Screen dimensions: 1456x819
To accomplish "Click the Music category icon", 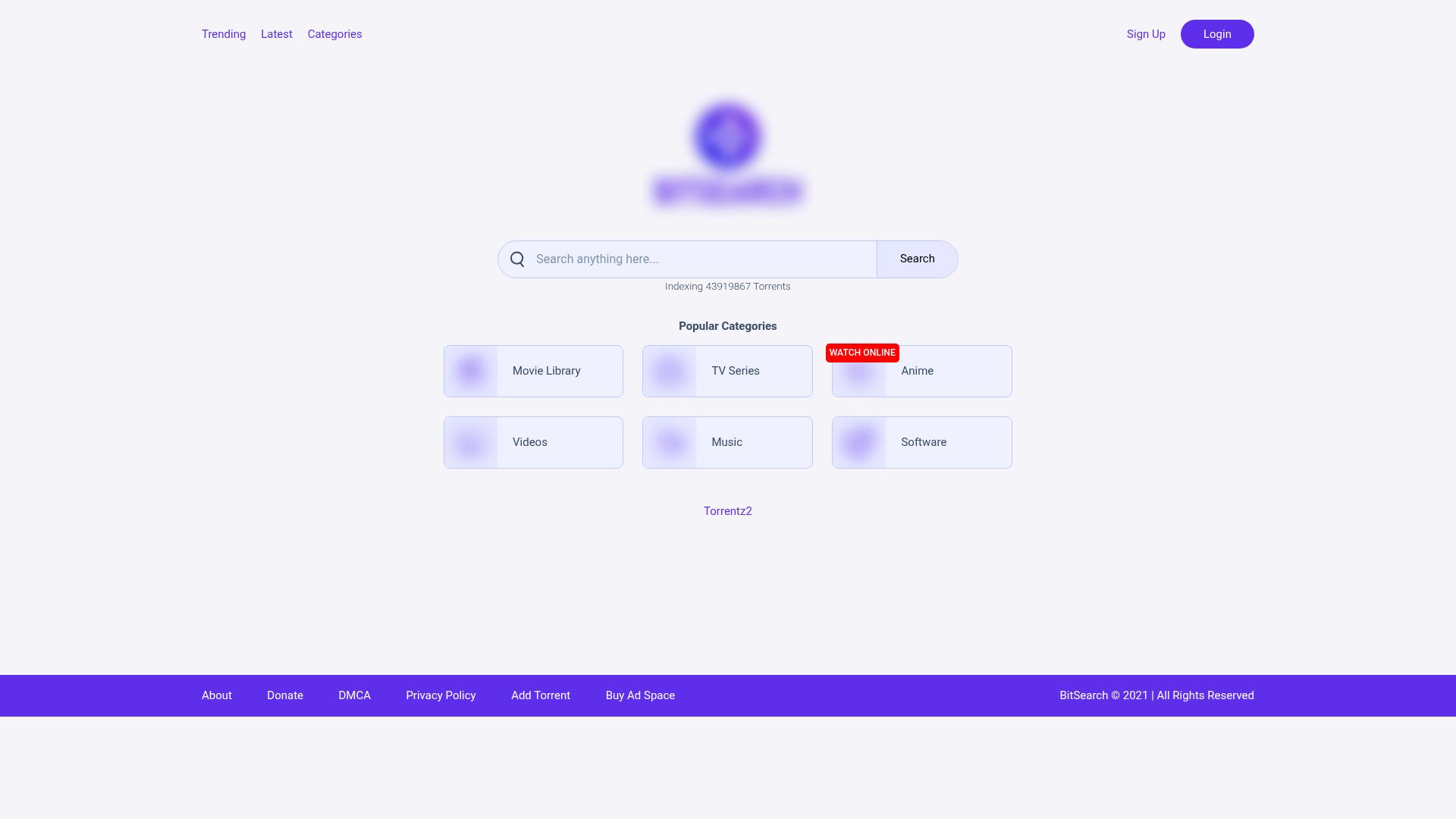I will point(670,442).
